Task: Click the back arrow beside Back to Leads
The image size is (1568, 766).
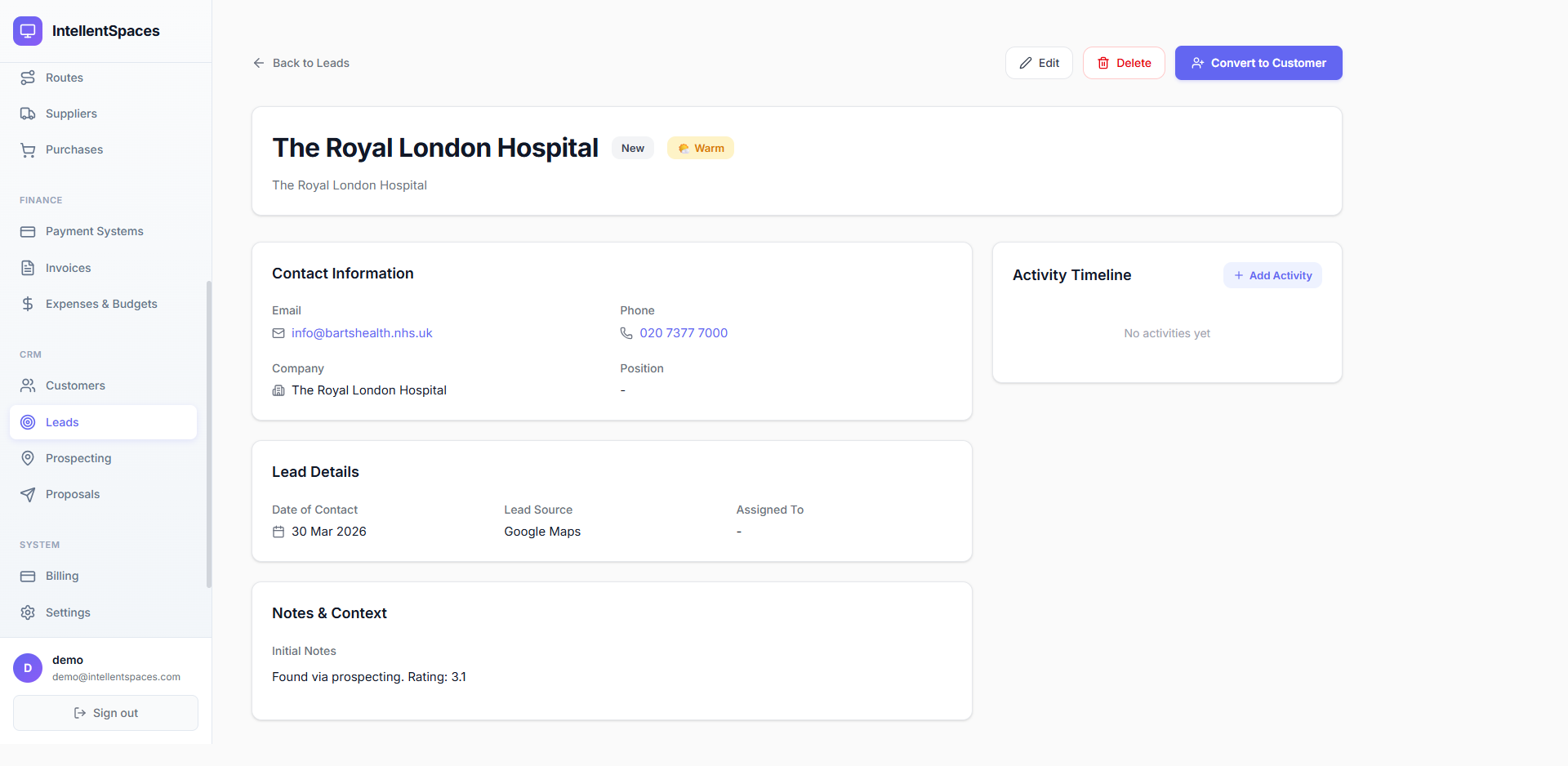Action: pos(259,63)
